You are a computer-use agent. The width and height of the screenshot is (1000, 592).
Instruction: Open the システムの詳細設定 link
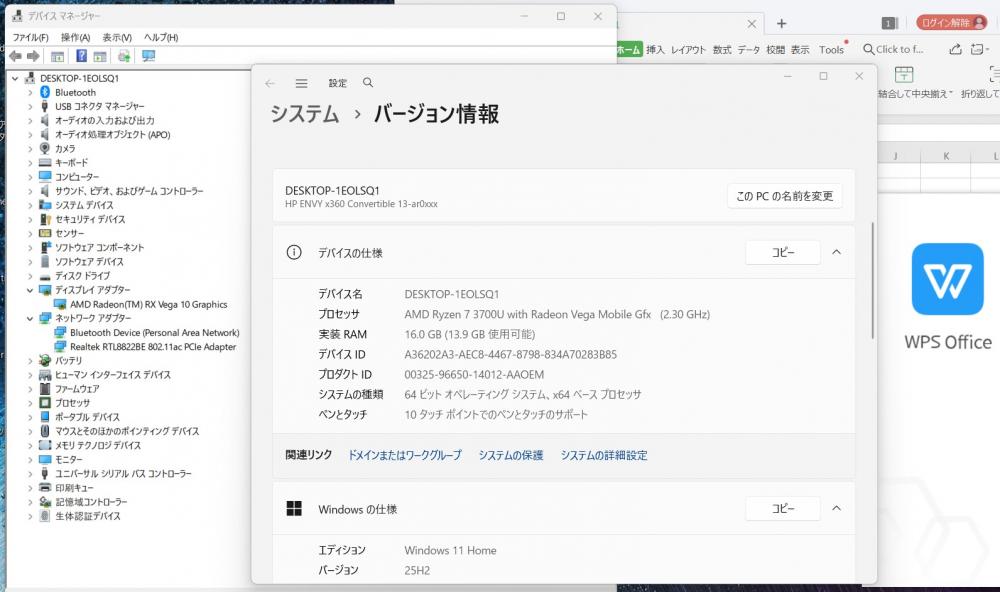click(x=603, y=455)
